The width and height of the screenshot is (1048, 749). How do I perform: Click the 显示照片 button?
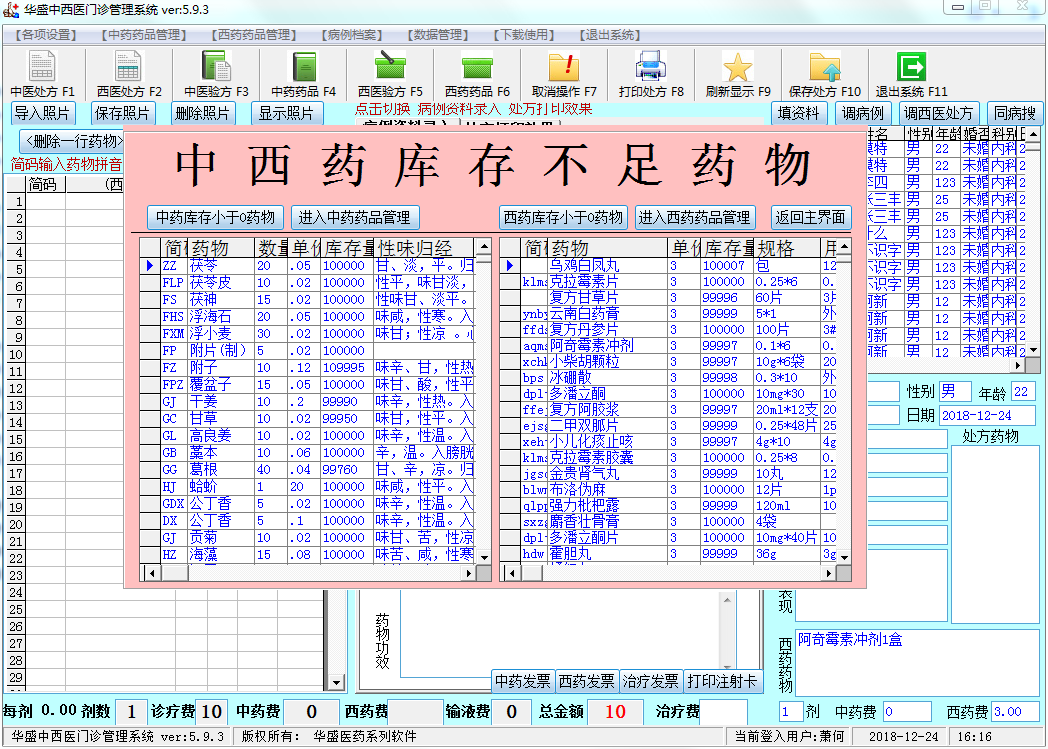pyautogui.click(x=286, y=113)
